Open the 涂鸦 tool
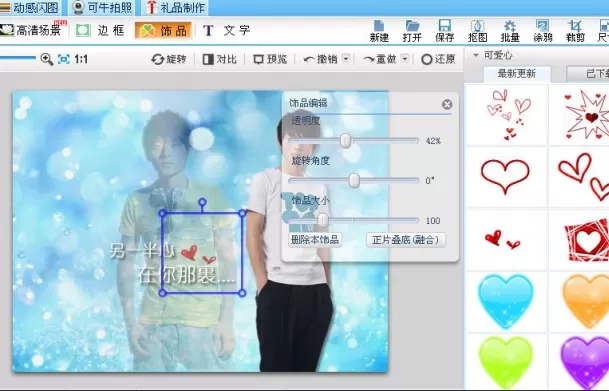 point(543,31)
